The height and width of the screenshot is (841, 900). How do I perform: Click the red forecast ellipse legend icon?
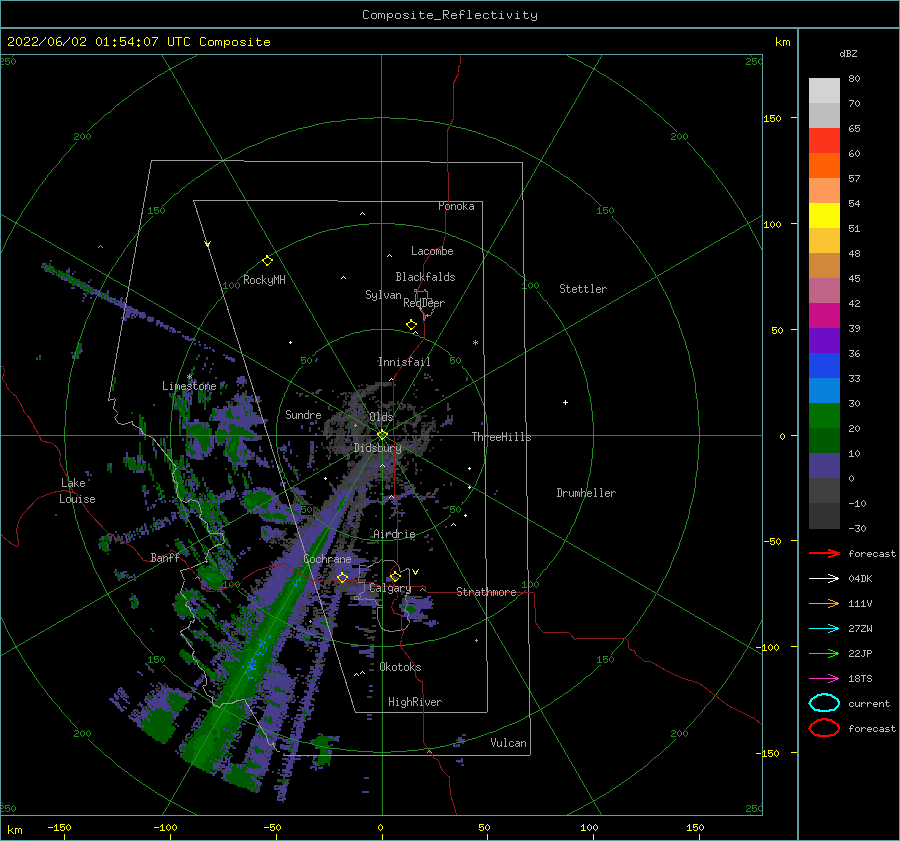824,728
